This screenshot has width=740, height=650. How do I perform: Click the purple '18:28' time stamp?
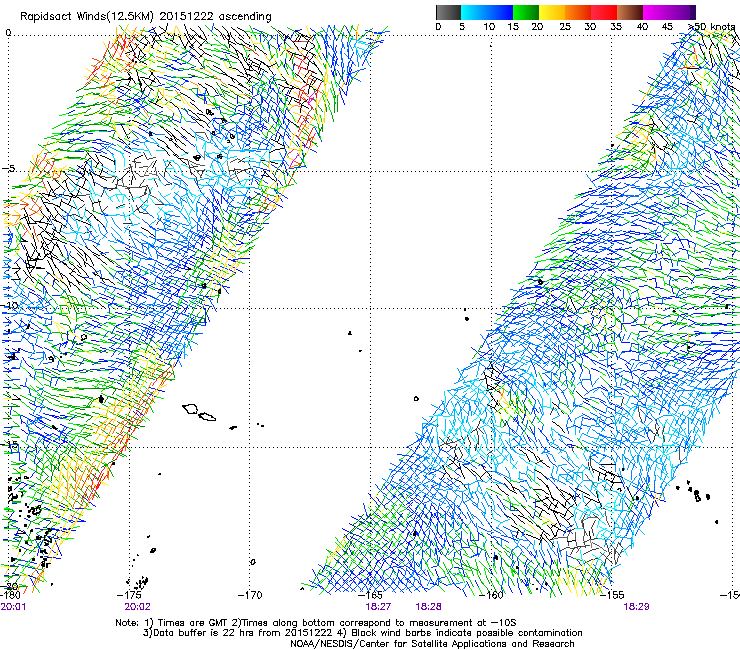tap(429, 606)
